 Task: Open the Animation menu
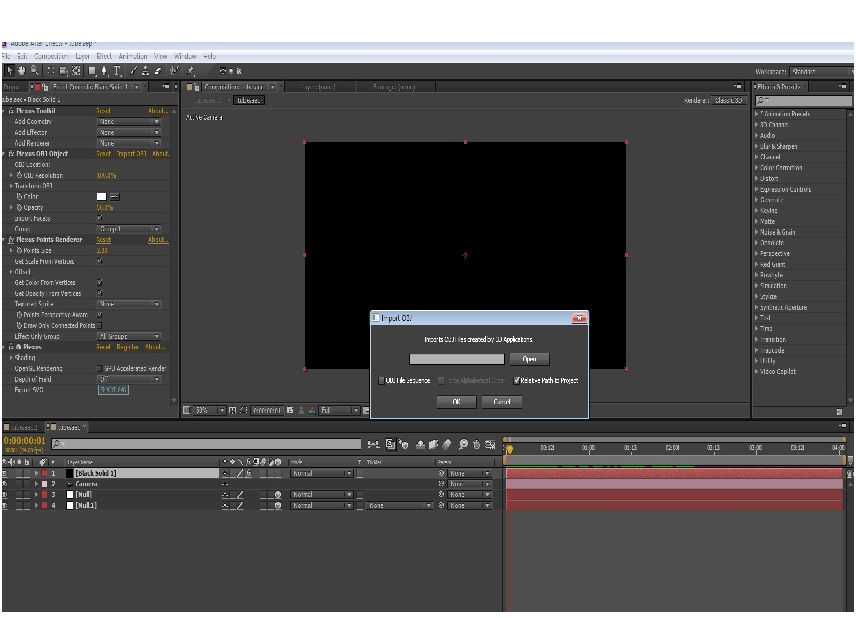[x=133, y=56]
